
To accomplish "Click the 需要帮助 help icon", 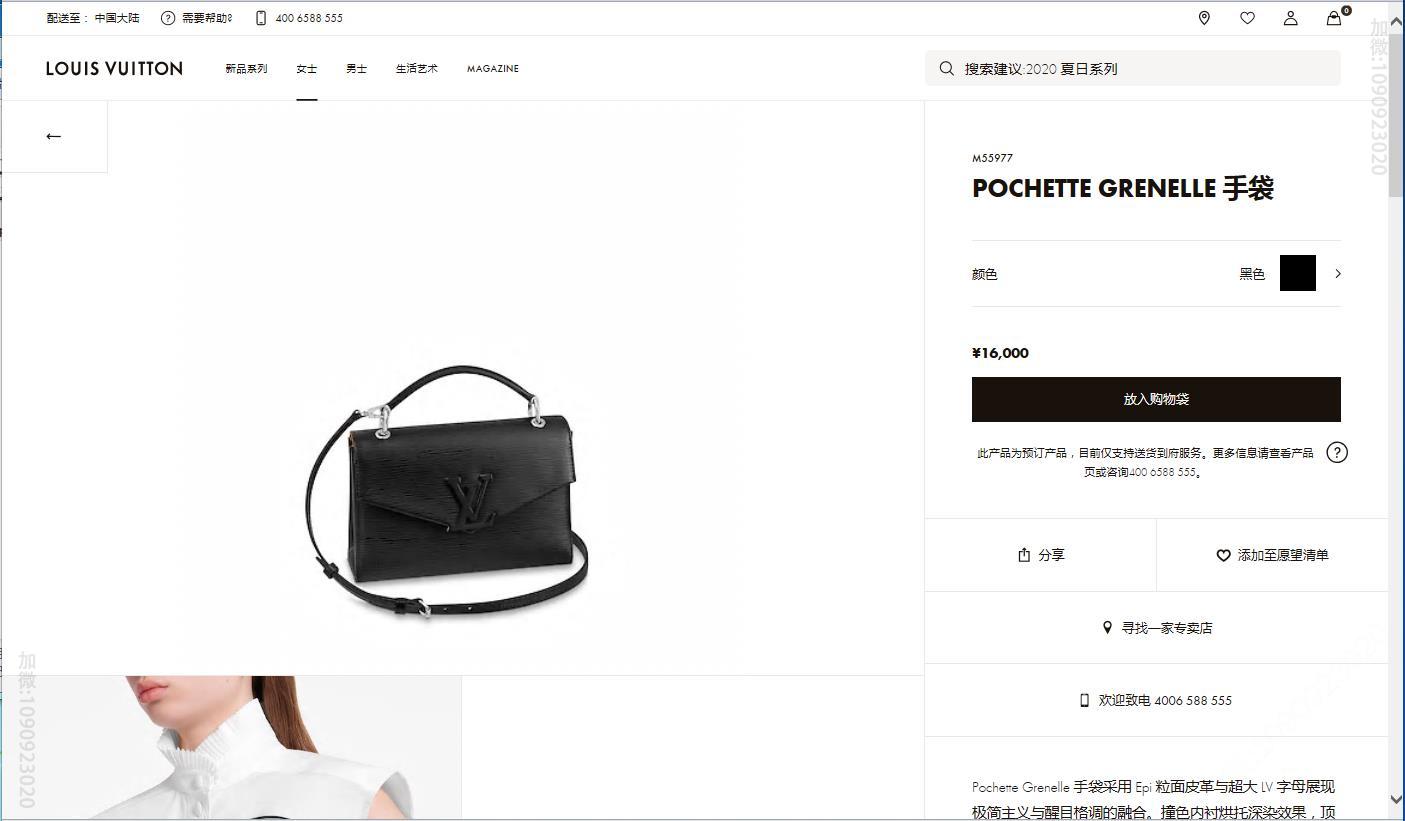I will pyautogui.click(x=167, y=18).
